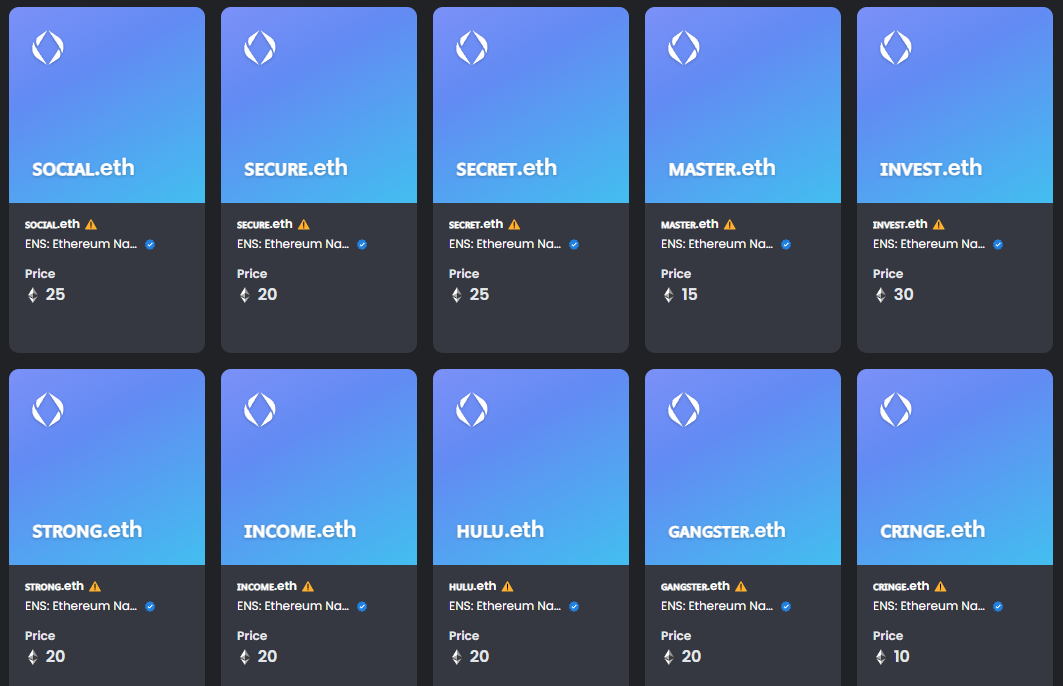The width and height of the screenshot is (1063, 686).
Task: Open the INVEST.eth NFT thumbnail
Action: 955,105
